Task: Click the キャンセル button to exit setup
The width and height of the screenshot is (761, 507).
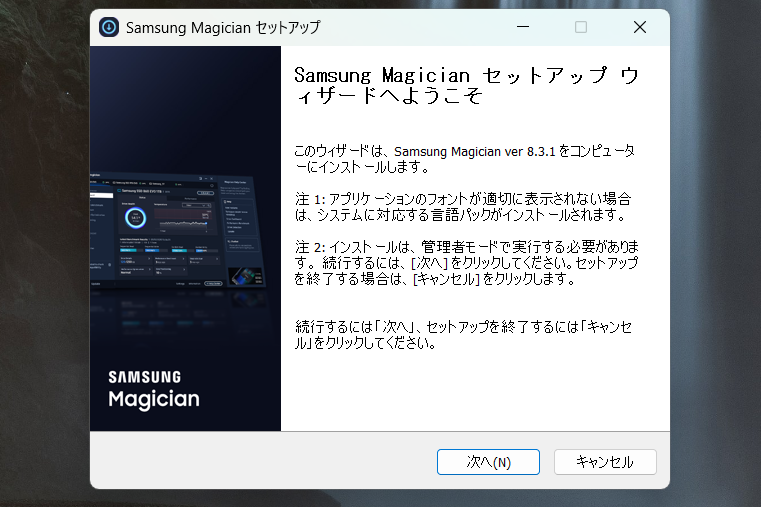Action: tap(605, 462)
